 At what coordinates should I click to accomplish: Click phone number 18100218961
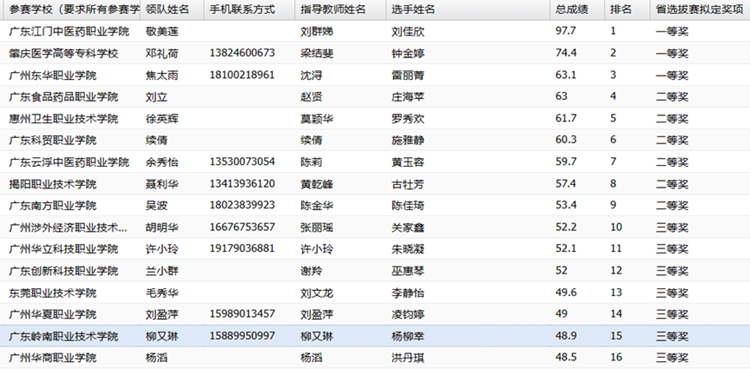(x=242, y=75)
